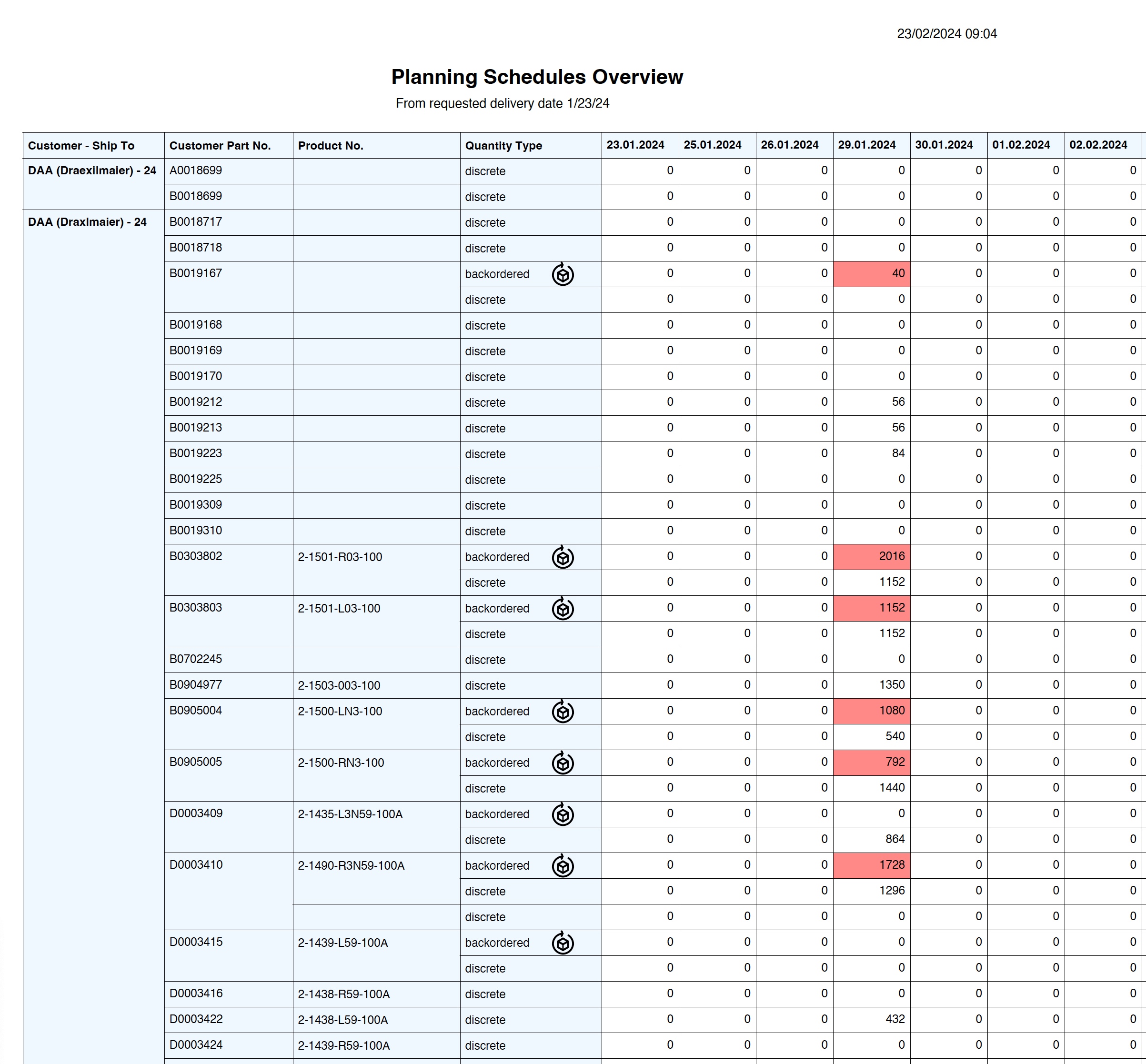Click backordered icon in B0303802 row
This screenshot has width=1146, height=1064.
(x=563, y=557)
